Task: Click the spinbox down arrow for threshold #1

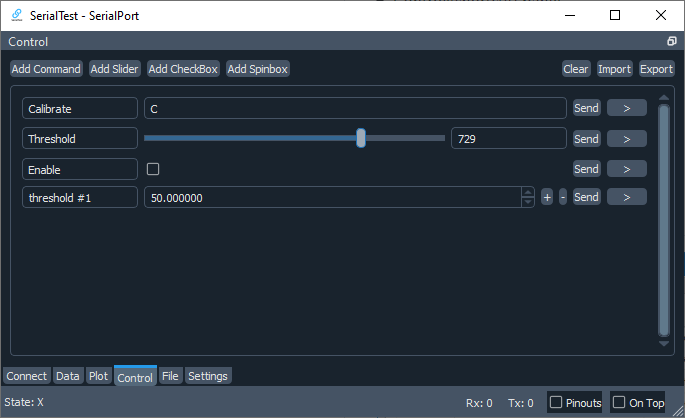Action: point(528,202)
